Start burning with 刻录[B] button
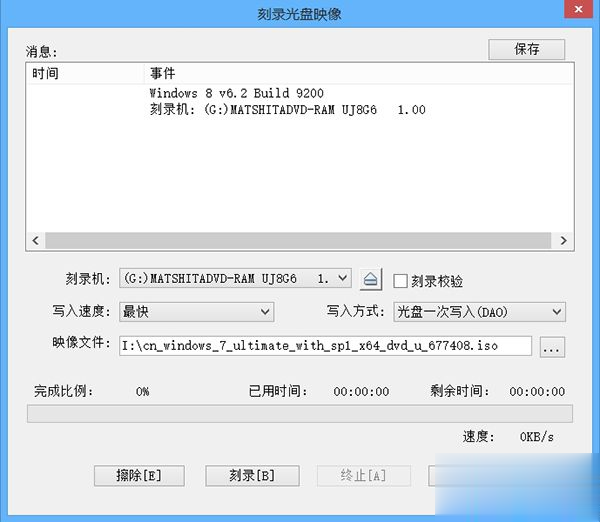 (252, 476)
